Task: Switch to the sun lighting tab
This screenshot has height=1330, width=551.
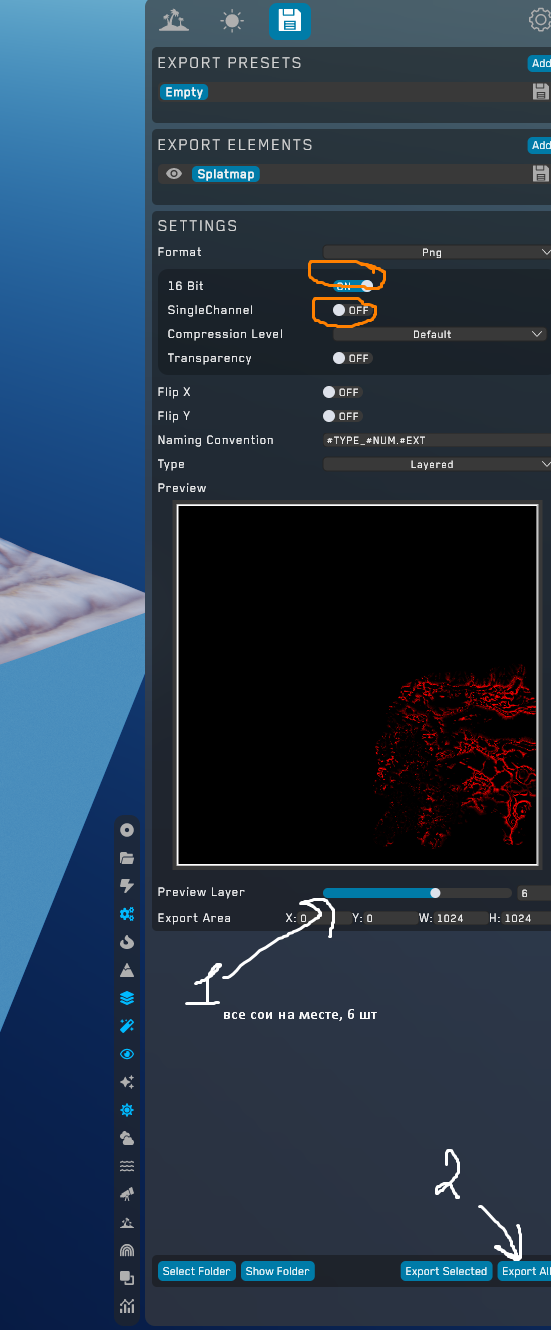Action: coord(232,20)
